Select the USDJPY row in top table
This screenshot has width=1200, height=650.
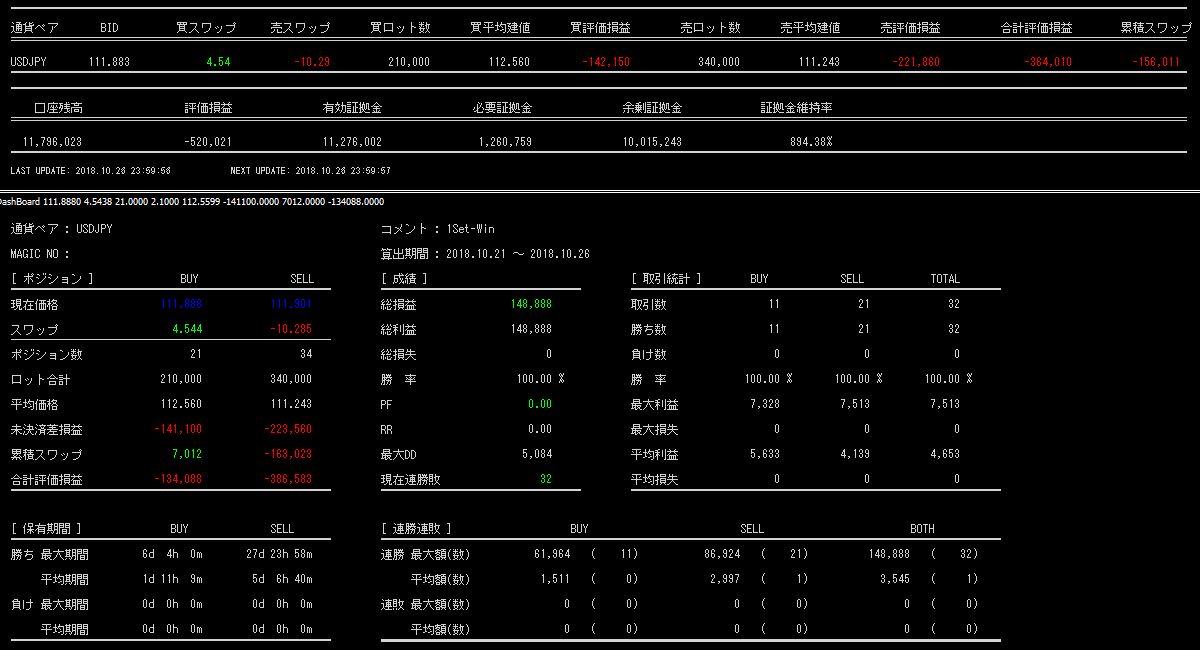[x=29, y=62]
